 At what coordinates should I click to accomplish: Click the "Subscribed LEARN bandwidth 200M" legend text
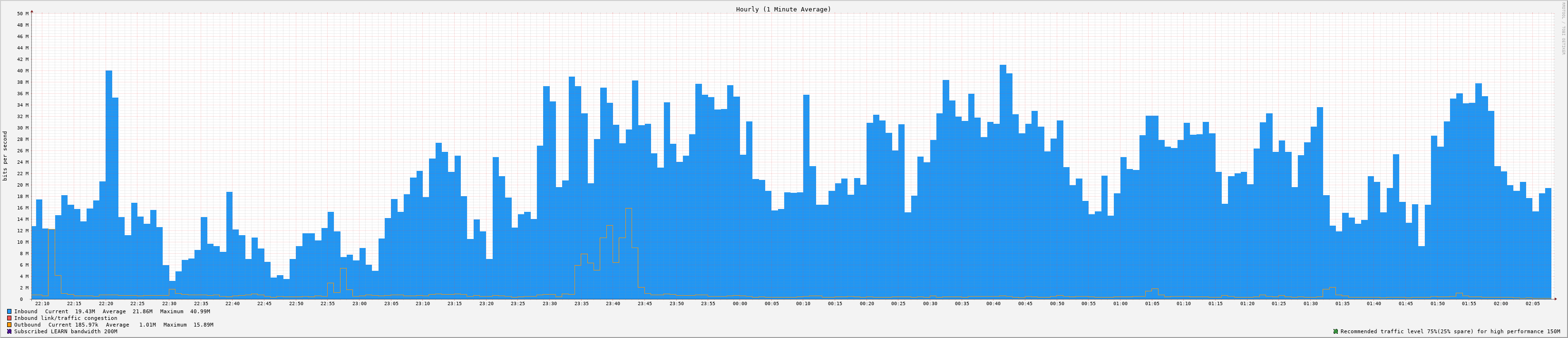tap(66, 331)
